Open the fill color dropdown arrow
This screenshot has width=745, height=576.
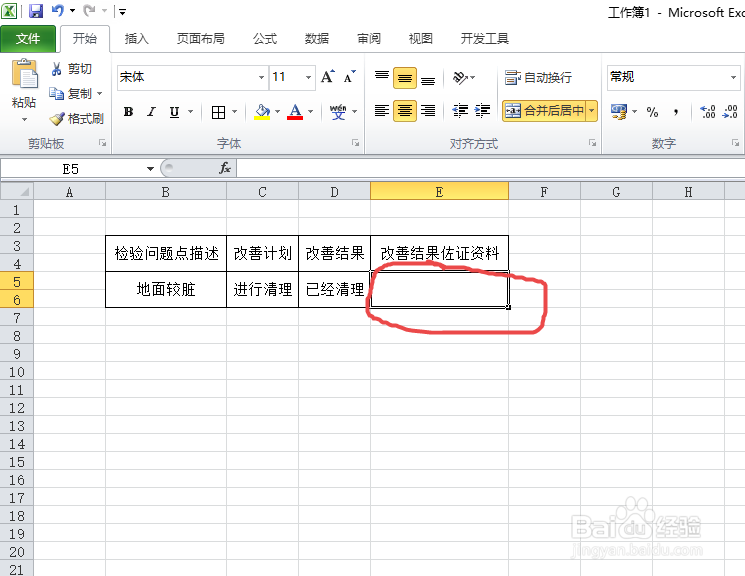[x=277, y=112]
